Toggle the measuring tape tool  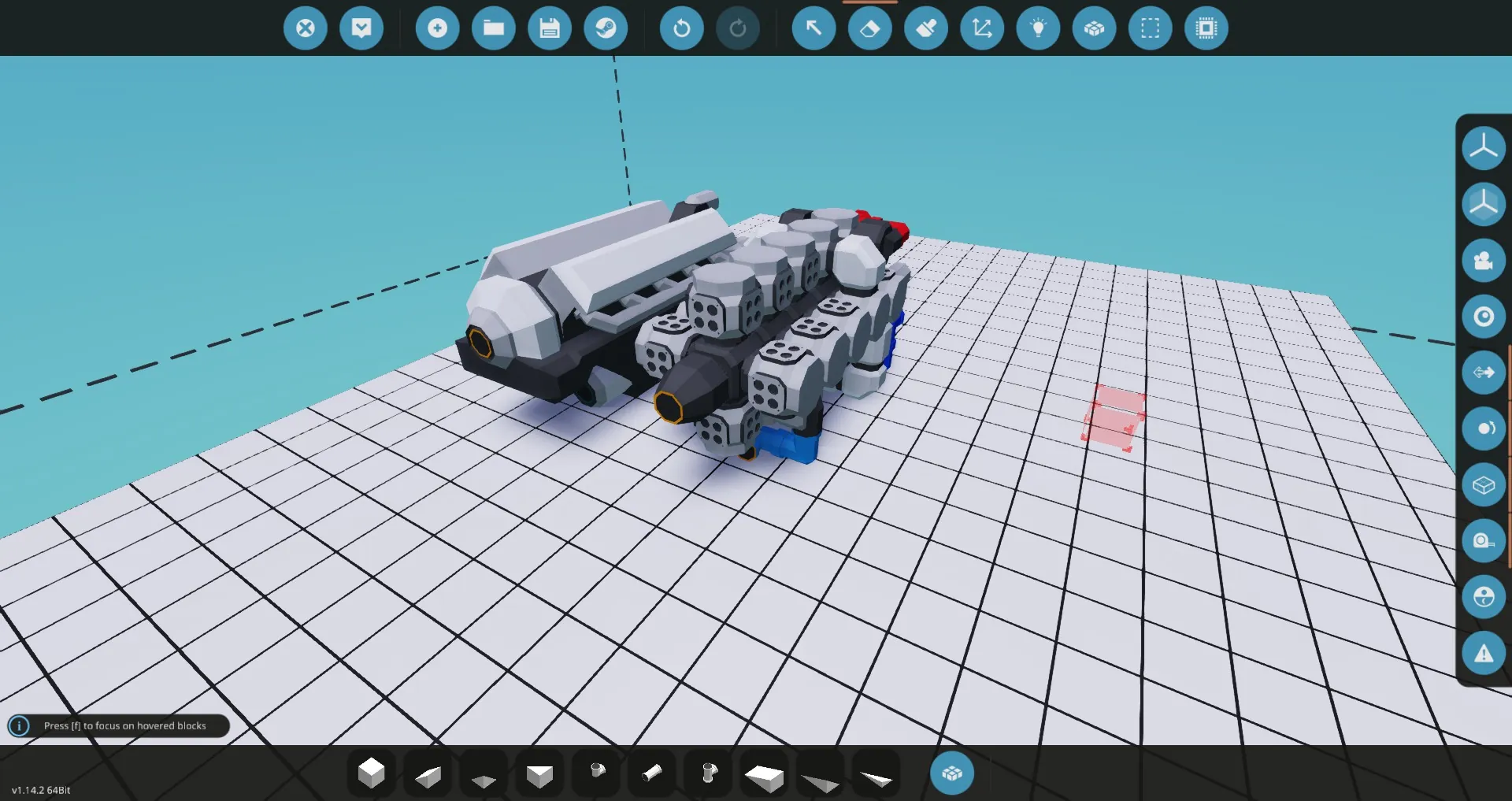(x=1484, y=540)
